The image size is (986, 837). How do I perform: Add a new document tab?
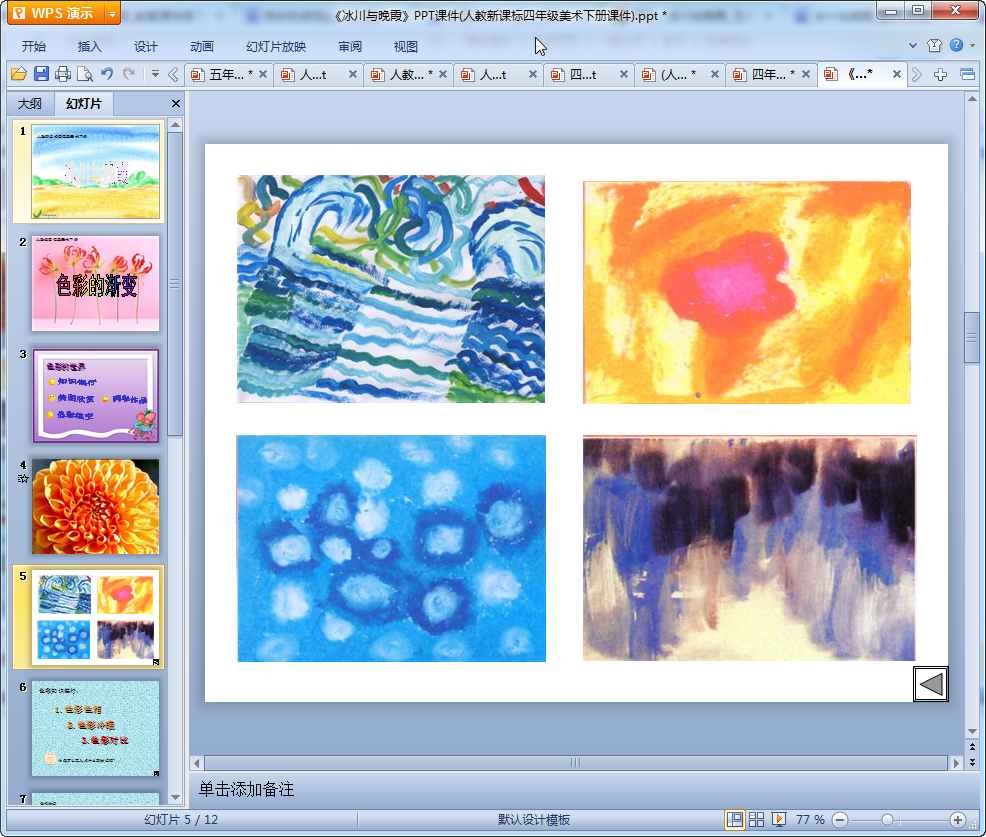(x=940, y=75)
